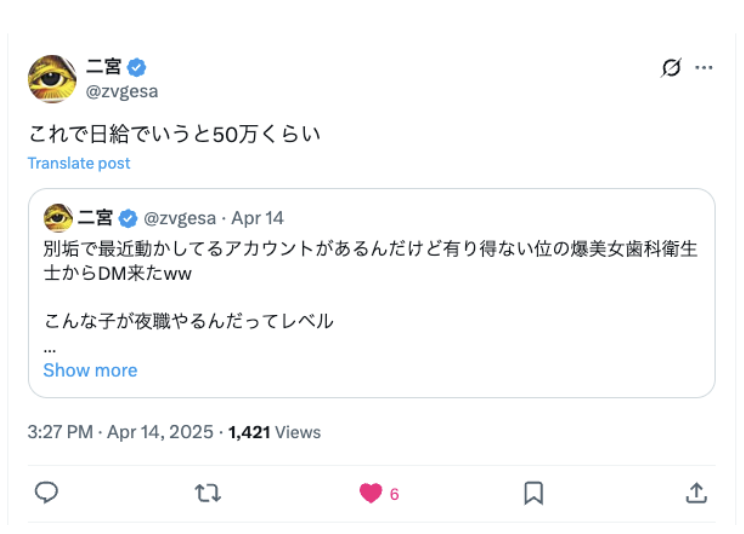Viewport: 744px width, 534px height.
Task: Click the 二宮 display name in header
Action: 104,68
